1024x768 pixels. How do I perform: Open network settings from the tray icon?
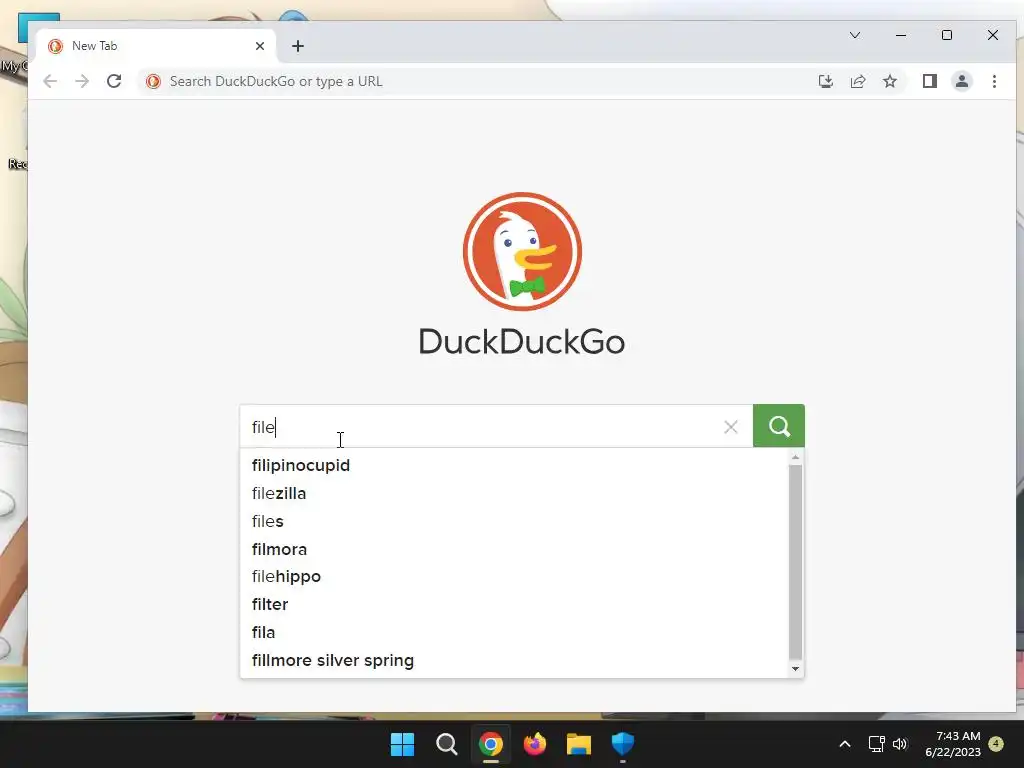coord(876,744)
